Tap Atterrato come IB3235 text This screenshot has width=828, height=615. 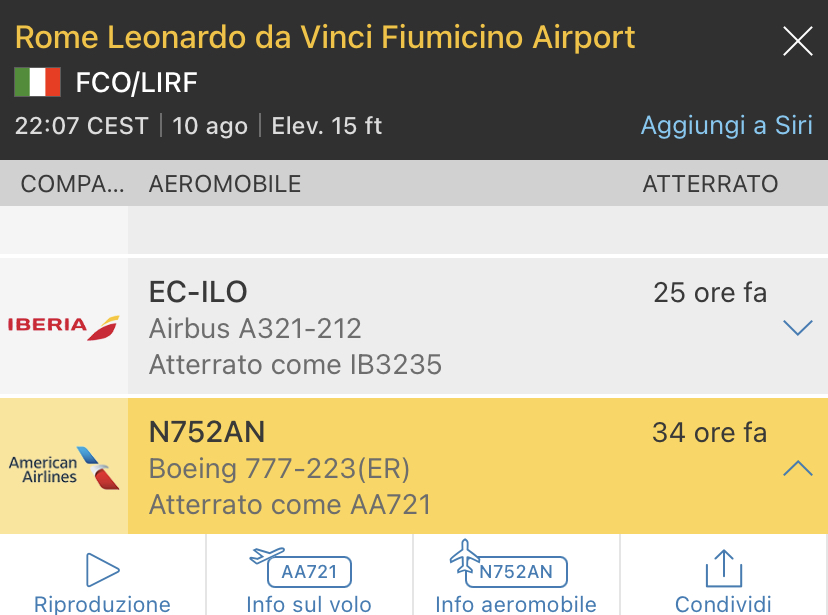point(295,365)
